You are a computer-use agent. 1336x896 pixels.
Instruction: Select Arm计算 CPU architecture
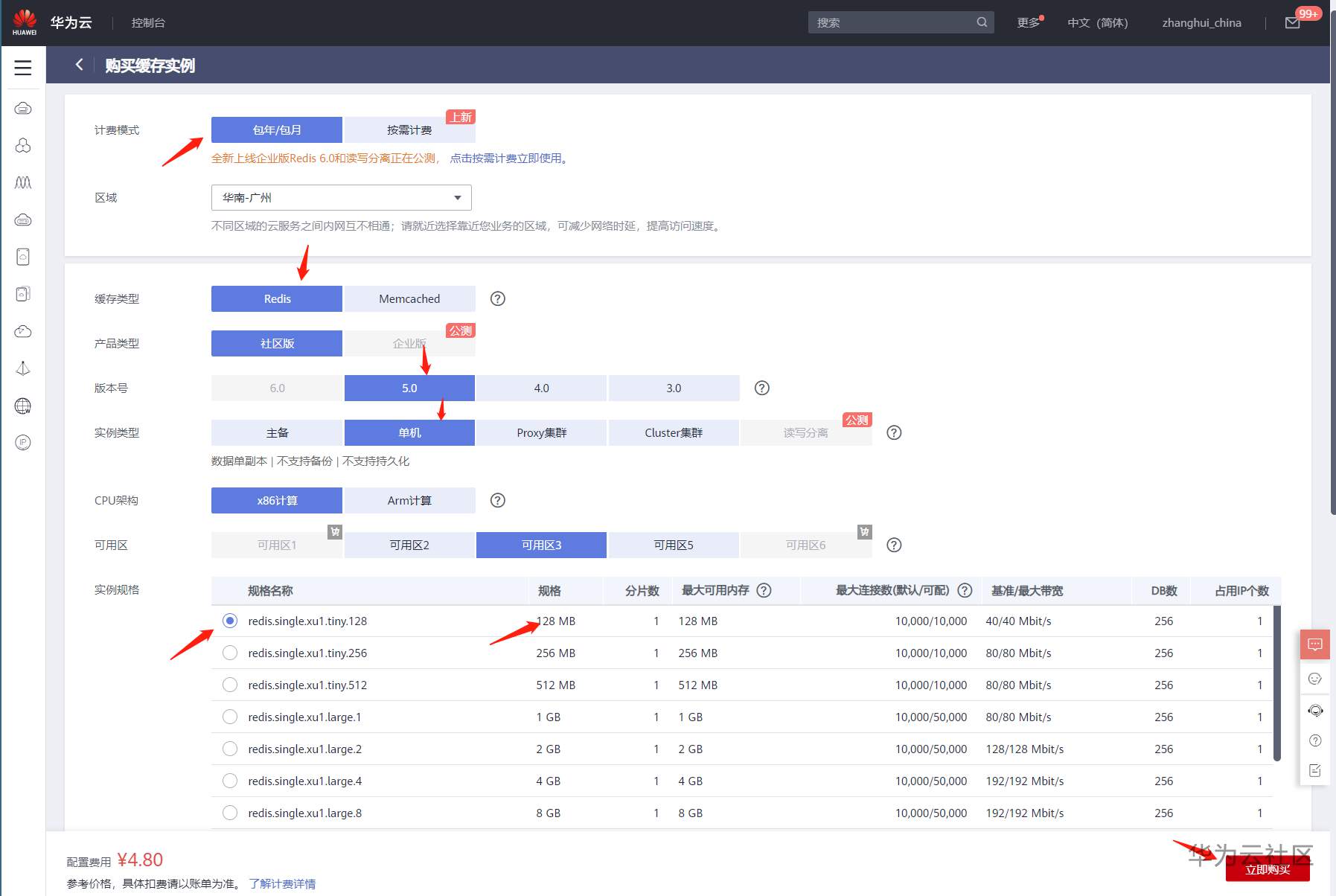pos(409,500)
